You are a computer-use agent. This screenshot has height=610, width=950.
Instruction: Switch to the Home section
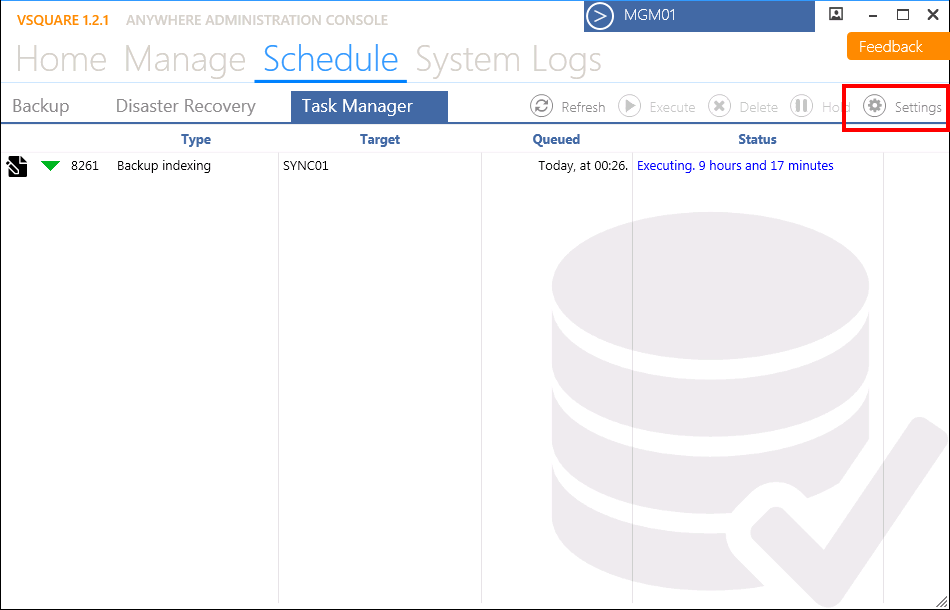click(61, 59)
